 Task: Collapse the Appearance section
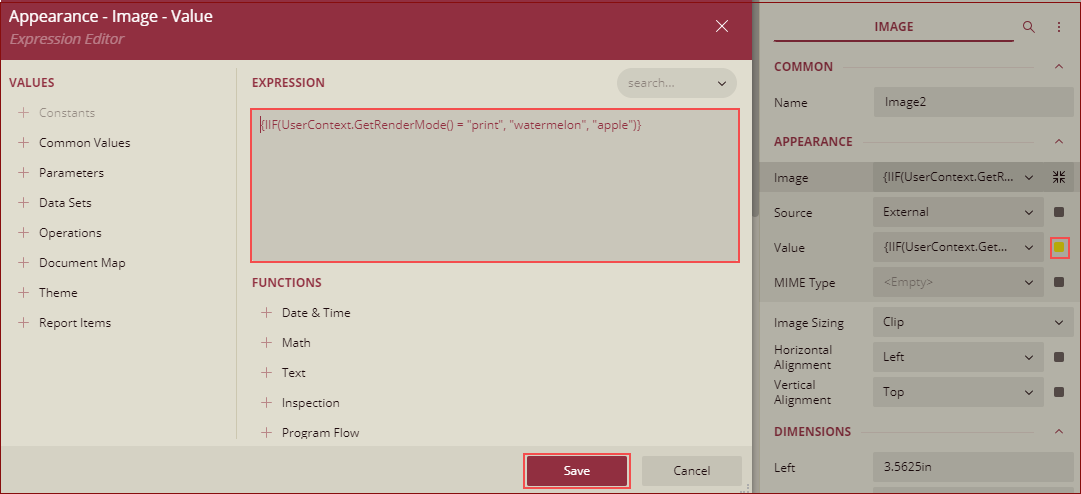(x=1059, y=141)
